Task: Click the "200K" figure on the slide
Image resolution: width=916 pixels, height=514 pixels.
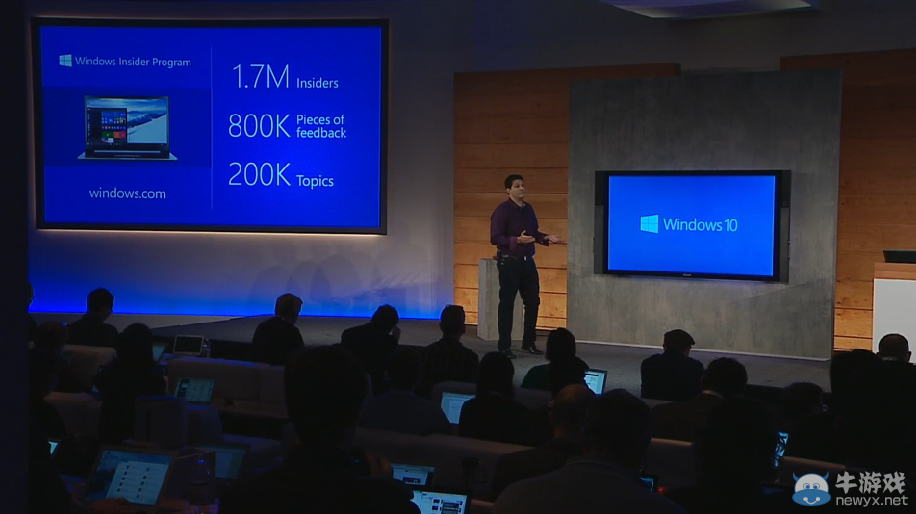Action: click(x=259, y=175)
